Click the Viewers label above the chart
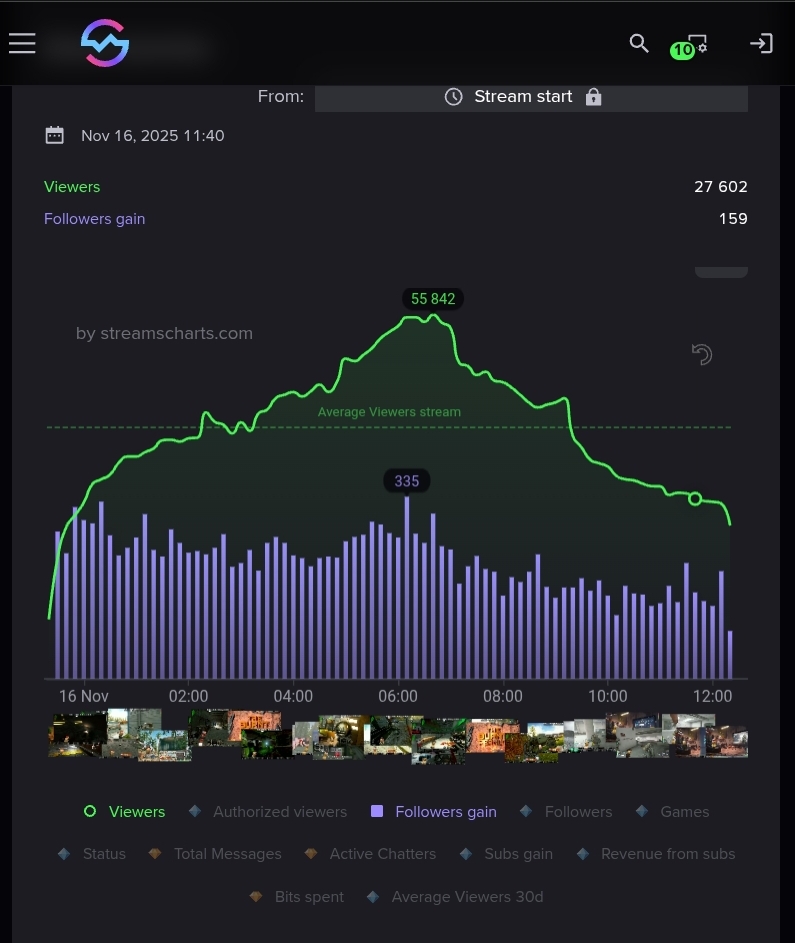Viewport: 795px width, 943px height. [72, 186]
